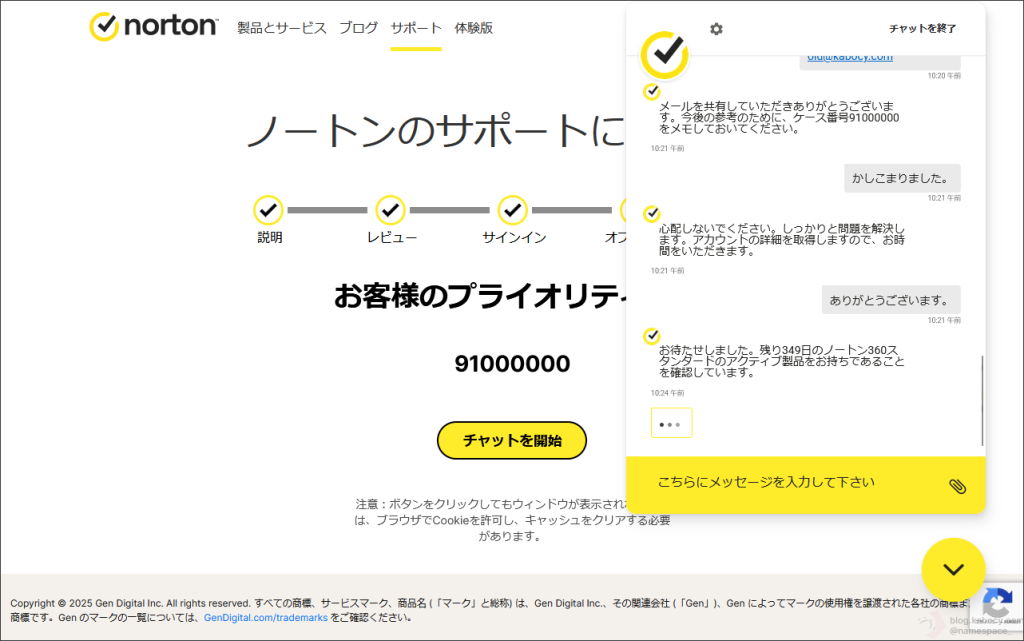The image size is (1024, 641).
Task: Open the 製品とサービス menu
Action: point(282,28)
